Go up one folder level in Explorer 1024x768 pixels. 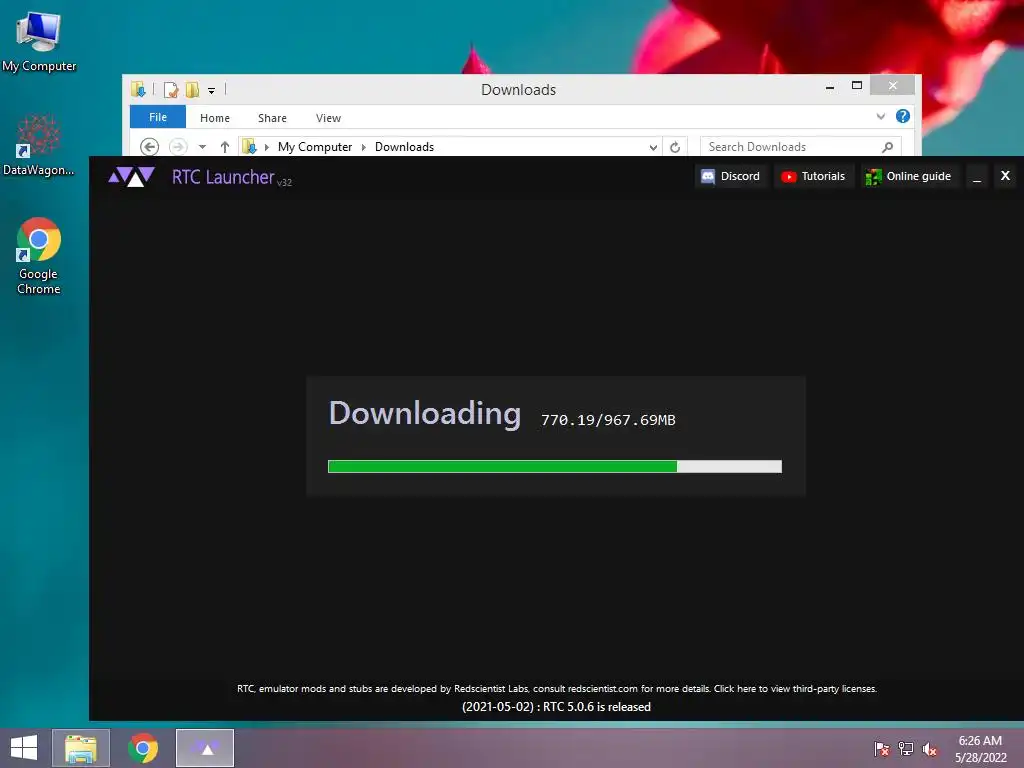[225, 147]
